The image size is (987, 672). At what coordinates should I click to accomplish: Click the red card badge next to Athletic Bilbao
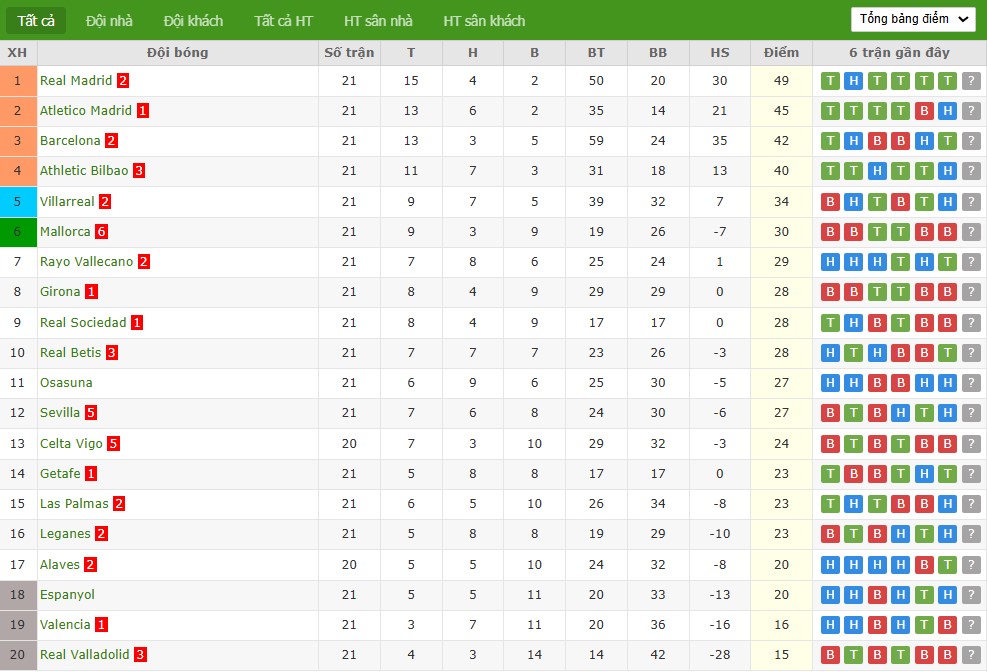click(139, 171)
